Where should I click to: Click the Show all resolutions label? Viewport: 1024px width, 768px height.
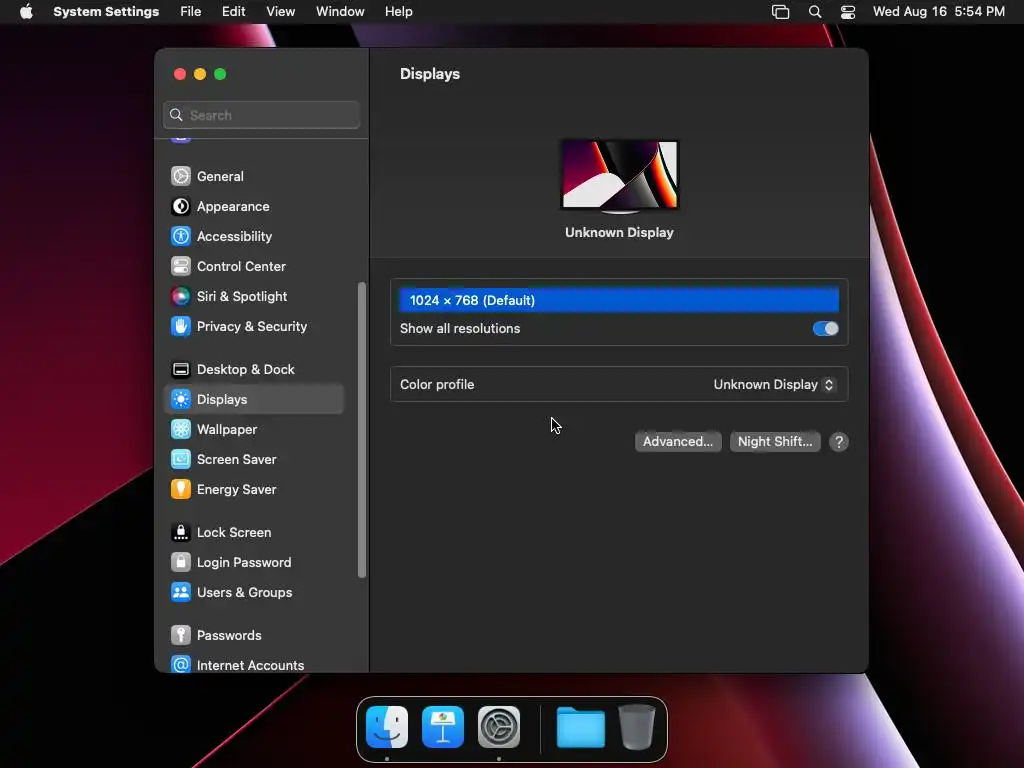coord(460,328)
